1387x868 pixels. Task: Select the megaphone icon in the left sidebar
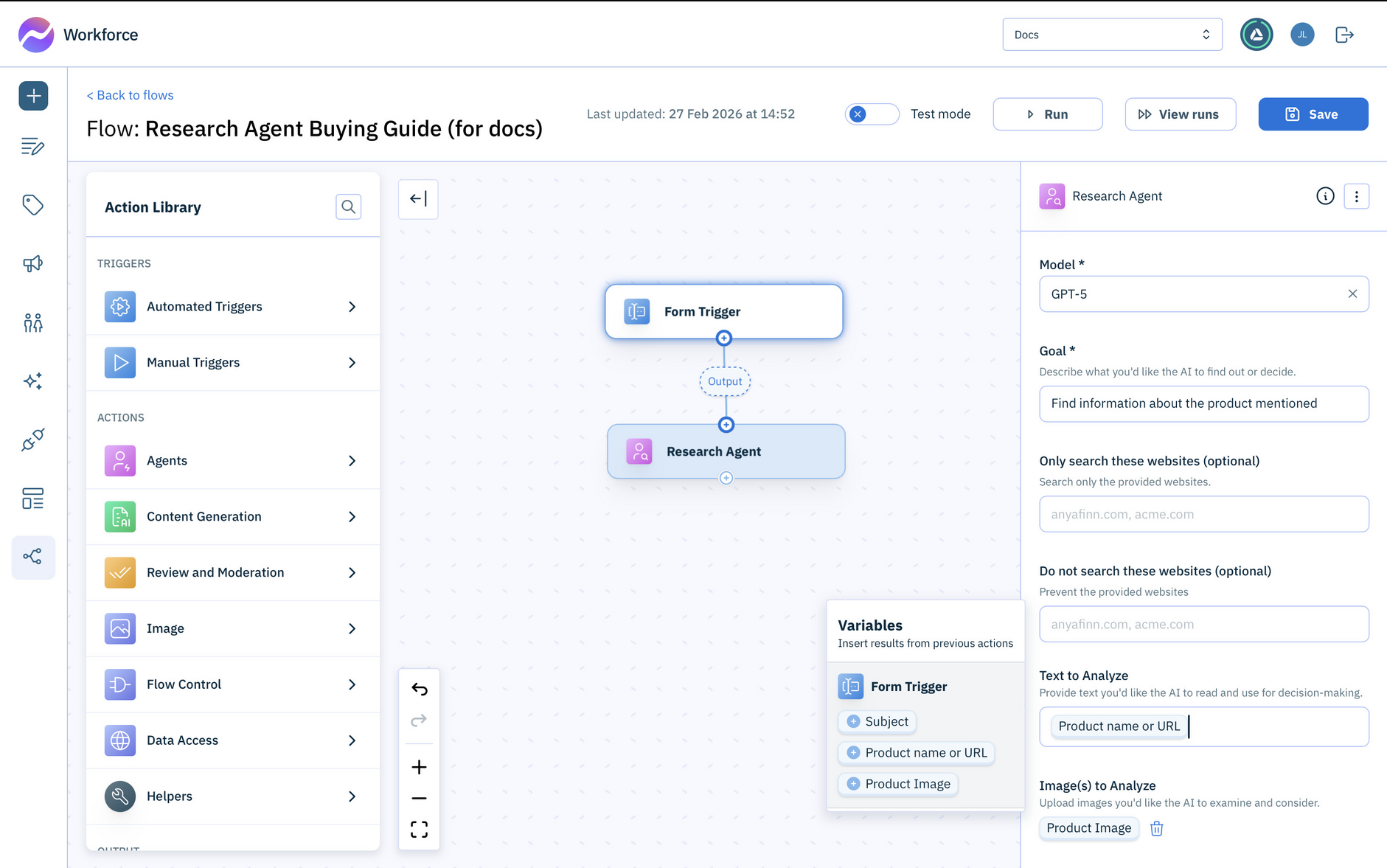coord(33,263)
